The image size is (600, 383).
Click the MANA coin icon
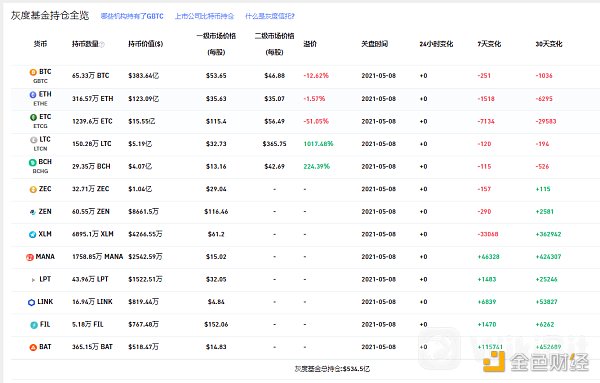(30, 257)
